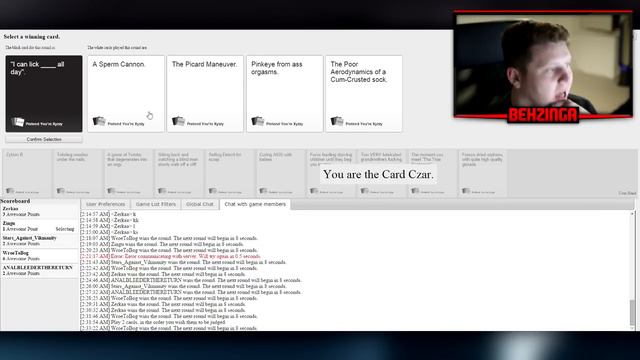The width and height of the screenshot is (640, 360).
Task: Select the "A Sperm Cannon." white card
Action: [126, 93]
